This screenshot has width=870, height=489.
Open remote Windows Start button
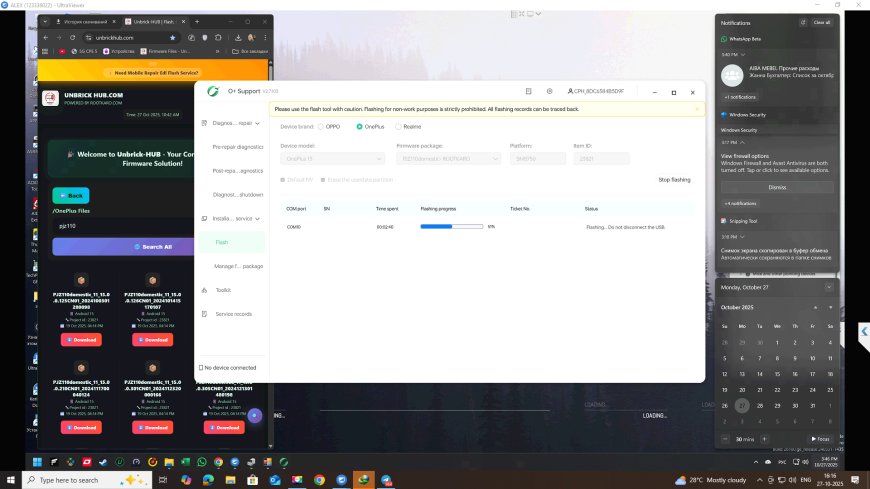37,462
